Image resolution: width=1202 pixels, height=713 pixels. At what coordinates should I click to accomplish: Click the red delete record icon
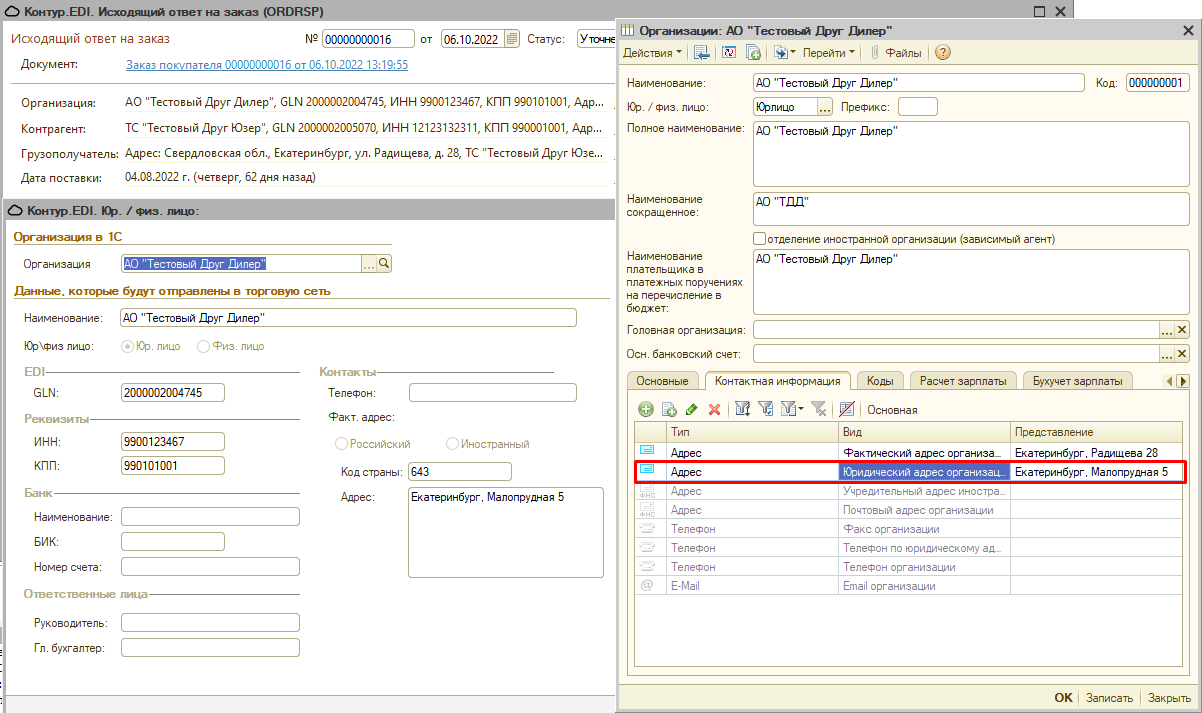tap(714, 409)
